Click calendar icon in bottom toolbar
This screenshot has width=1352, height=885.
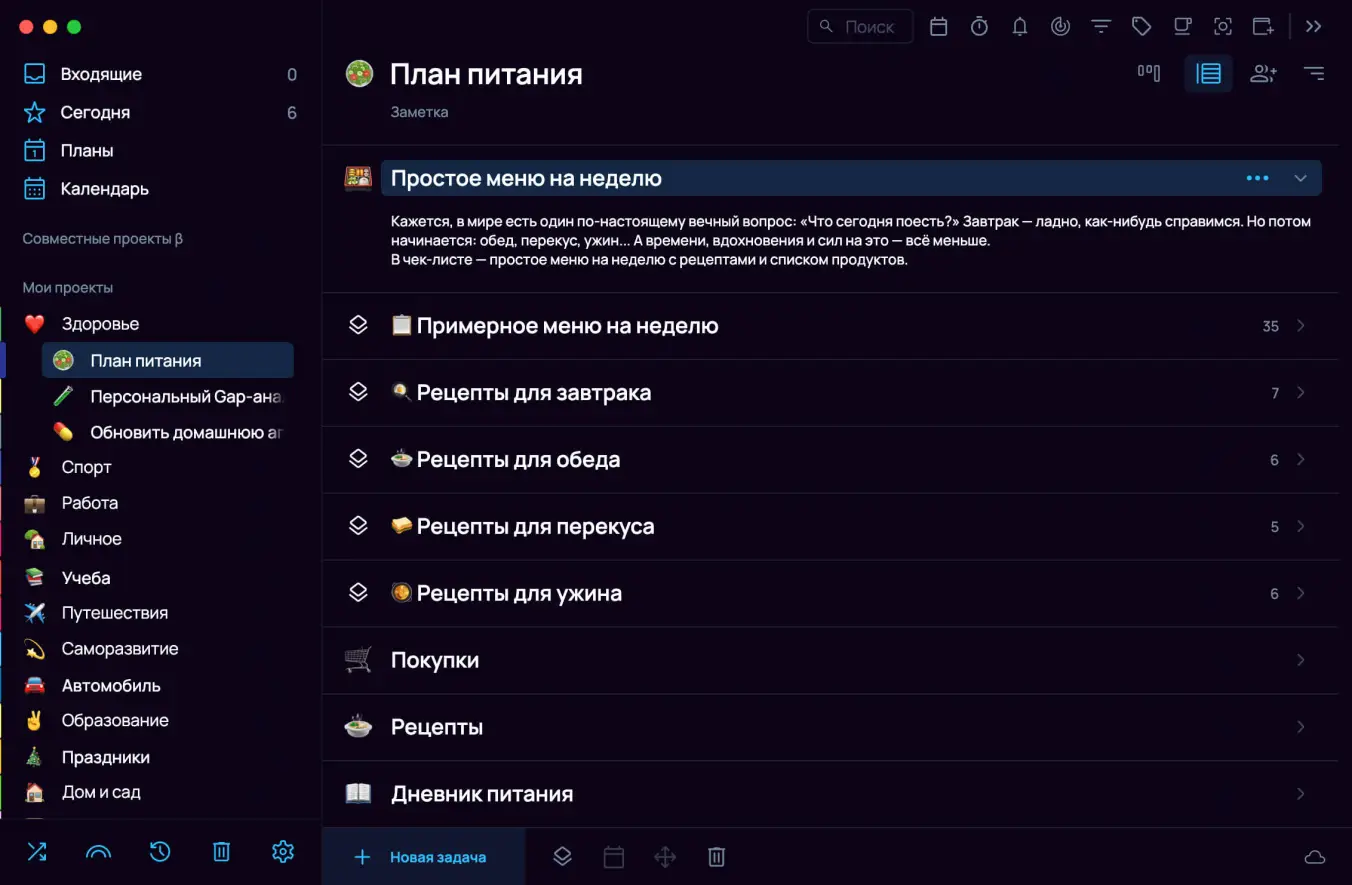pos(614,857)
